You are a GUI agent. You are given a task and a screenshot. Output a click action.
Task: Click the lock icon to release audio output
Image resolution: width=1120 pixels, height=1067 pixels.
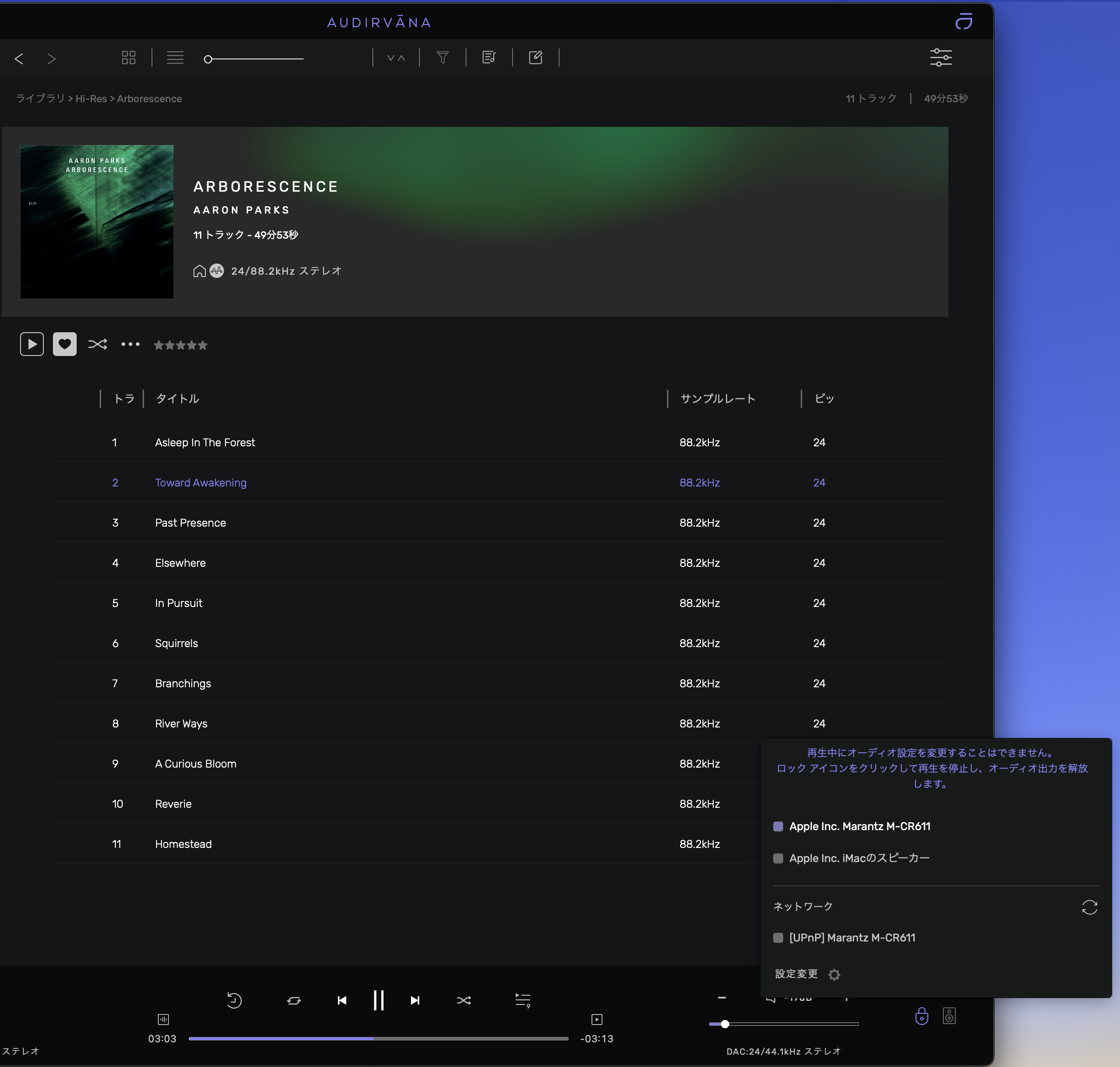tap(921, 1016)
